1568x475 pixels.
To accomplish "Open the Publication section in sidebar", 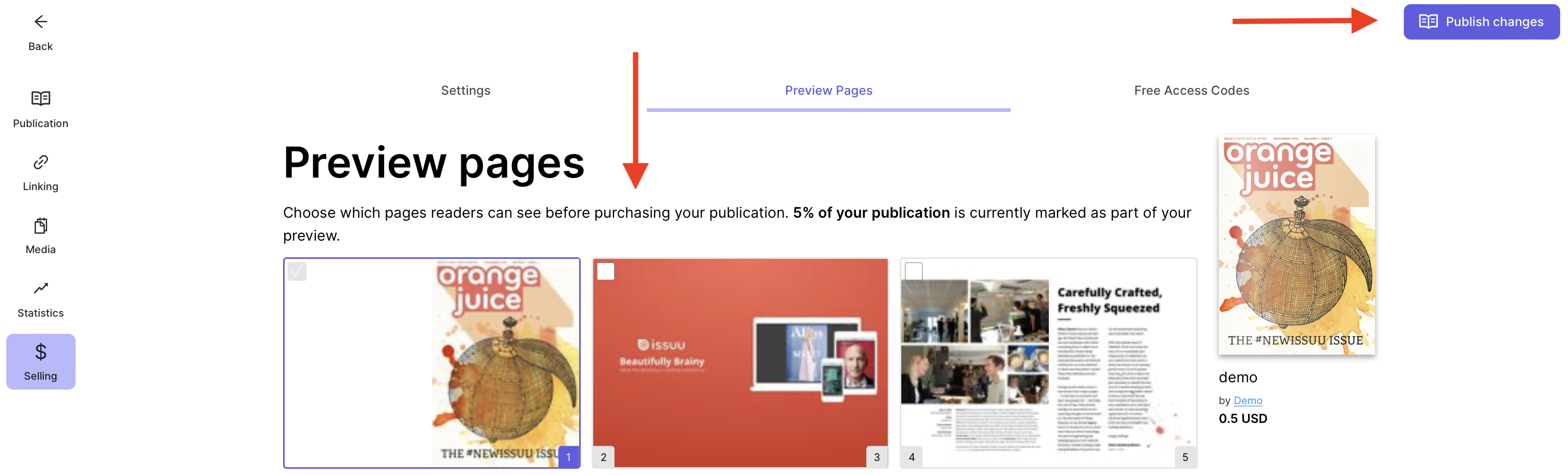I will (40, 108).
